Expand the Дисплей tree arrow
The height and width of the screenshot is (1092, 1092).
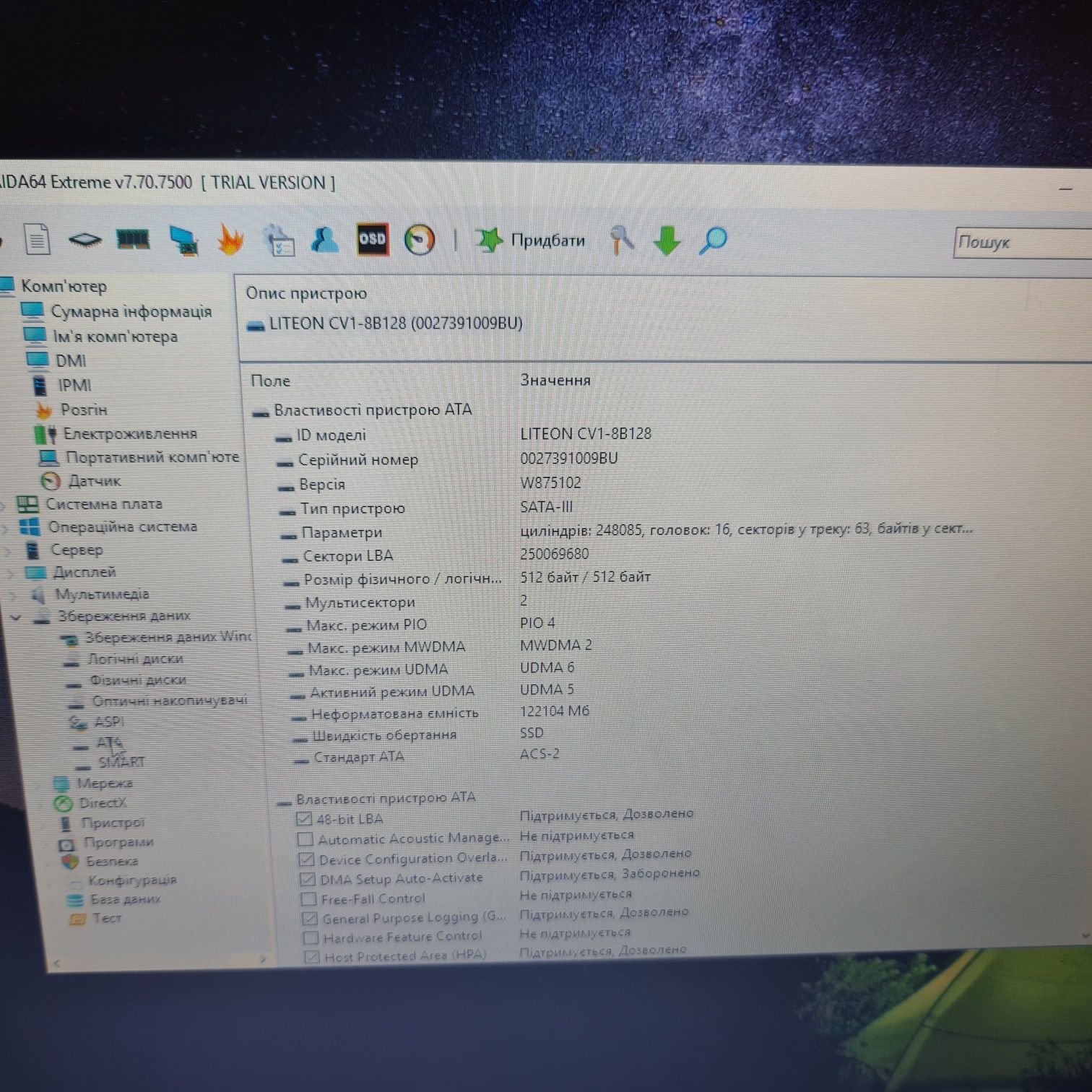pyautogui.click(x=11, y=573)
